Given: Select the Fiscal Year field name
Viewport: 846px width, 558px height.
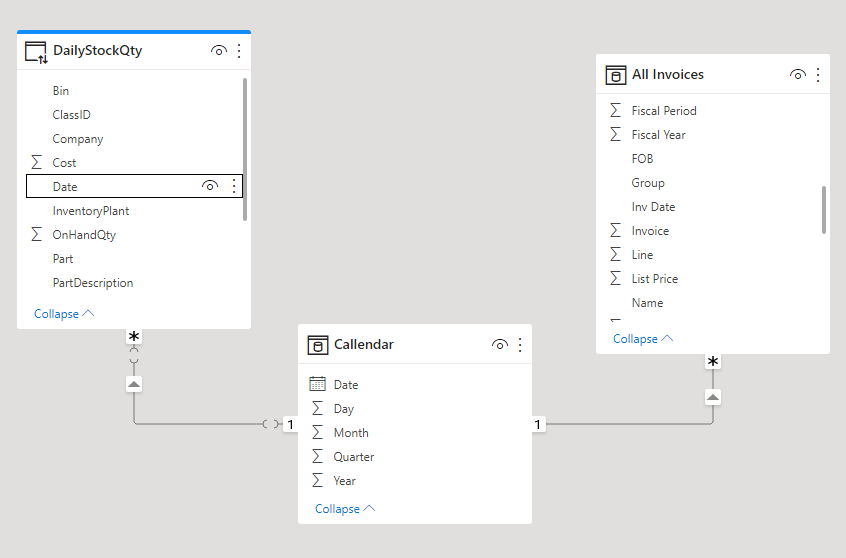Looking at the screenshot, I should coord(659,134).
